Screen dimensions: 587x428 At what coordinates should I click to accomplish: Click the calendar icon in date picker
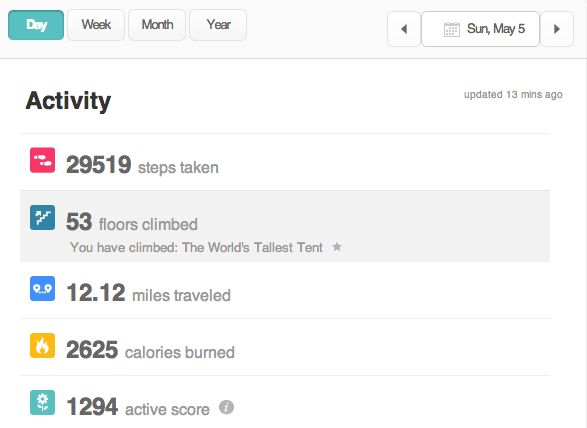click(451, 29)
